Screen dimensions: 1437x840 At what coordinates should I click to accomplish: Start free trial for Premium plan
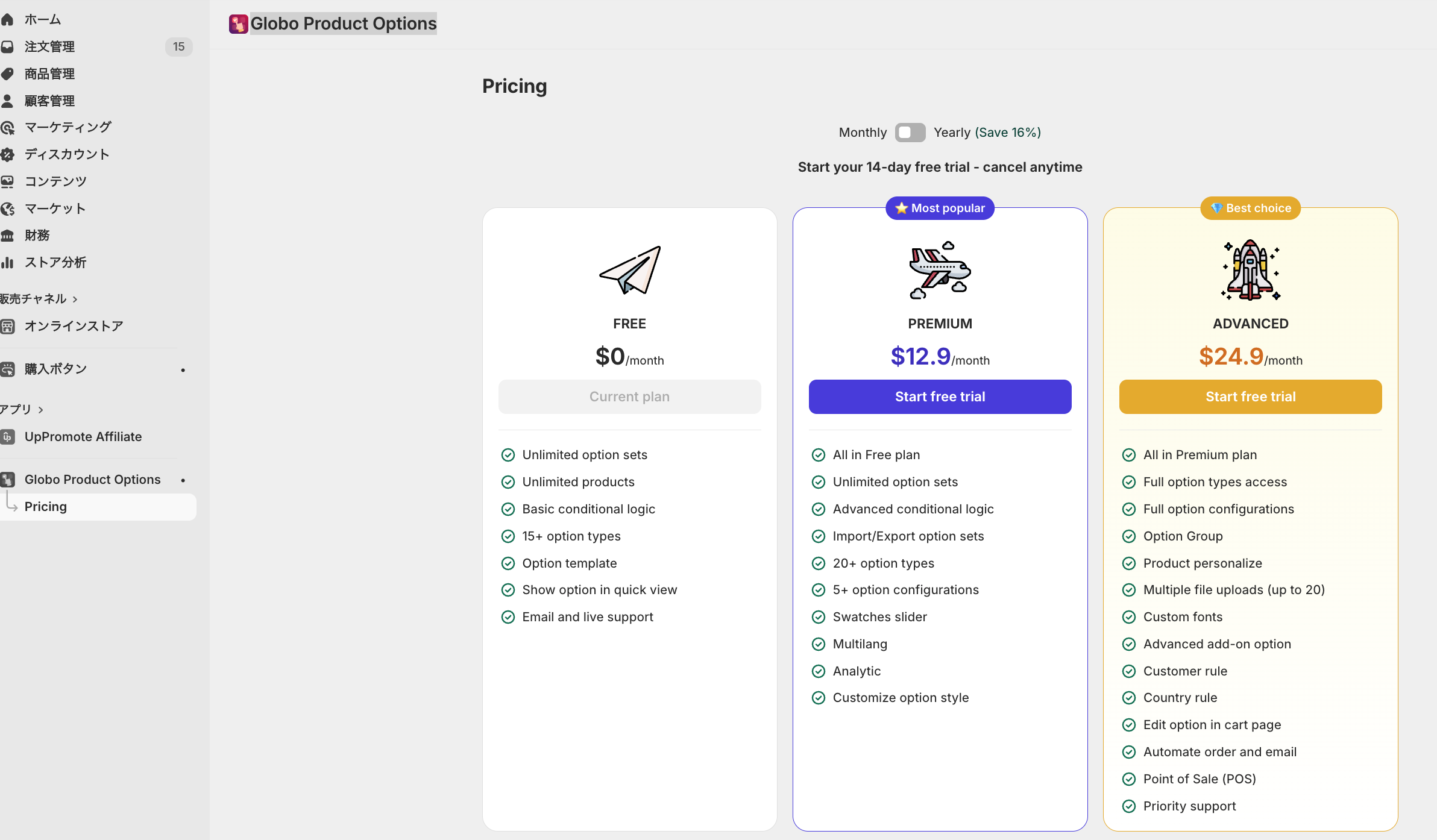pos(940,397)
